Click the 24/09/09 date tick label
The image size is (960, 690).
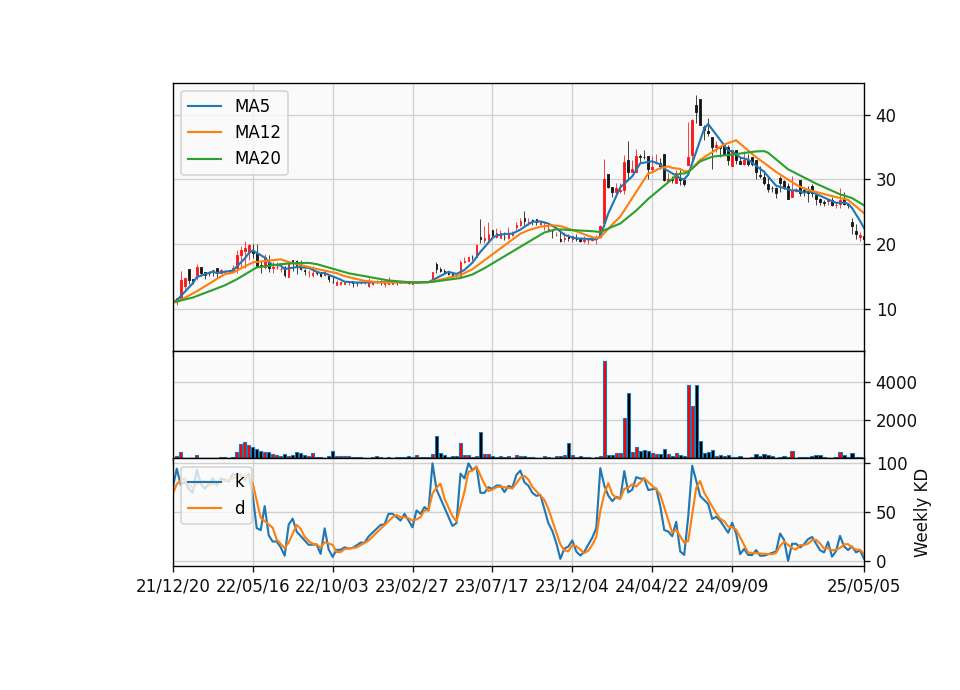tap(732, 586)
